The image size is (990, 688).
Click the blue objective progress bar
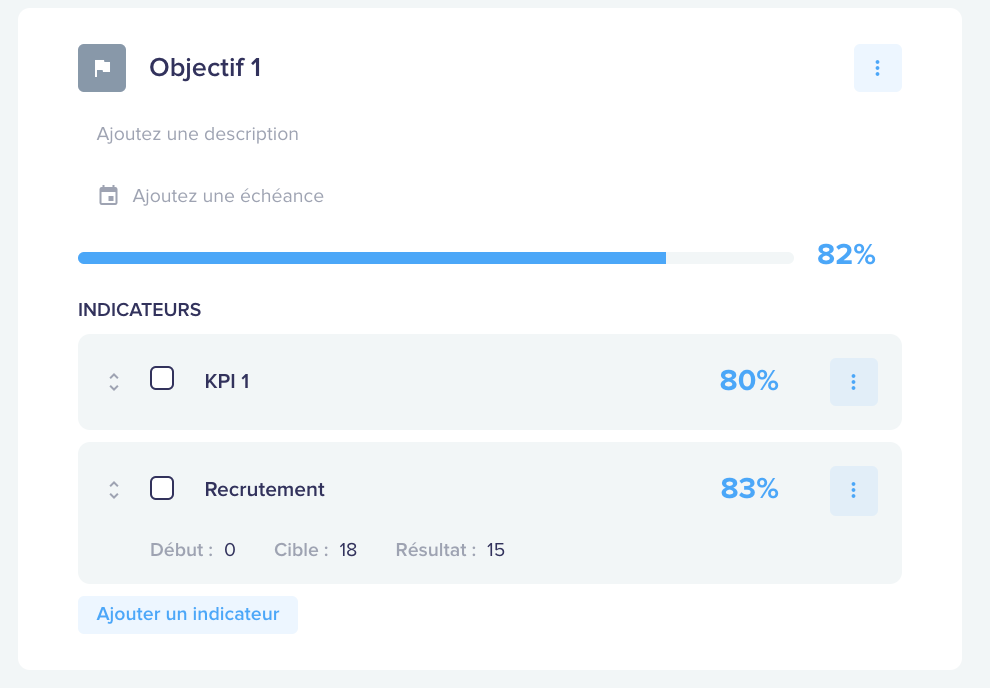436,258
